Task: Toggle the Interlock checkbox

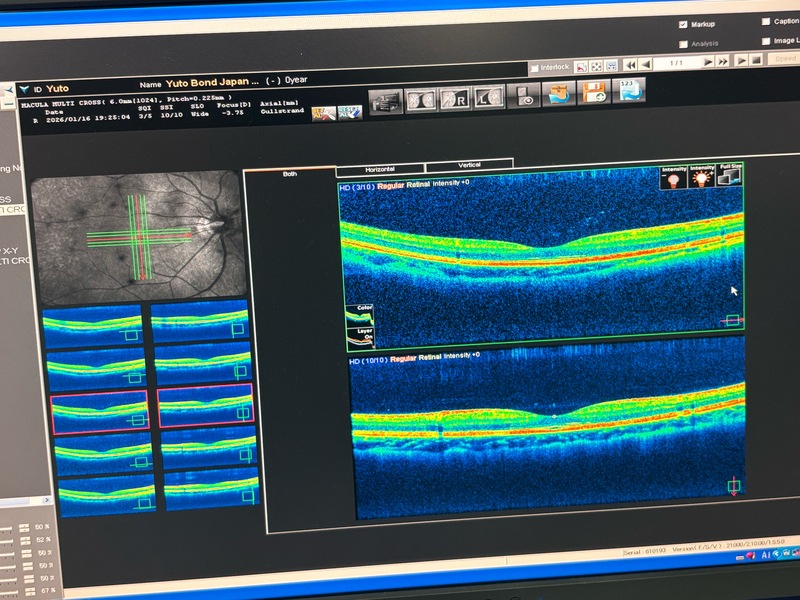Action: coord(535,68)
